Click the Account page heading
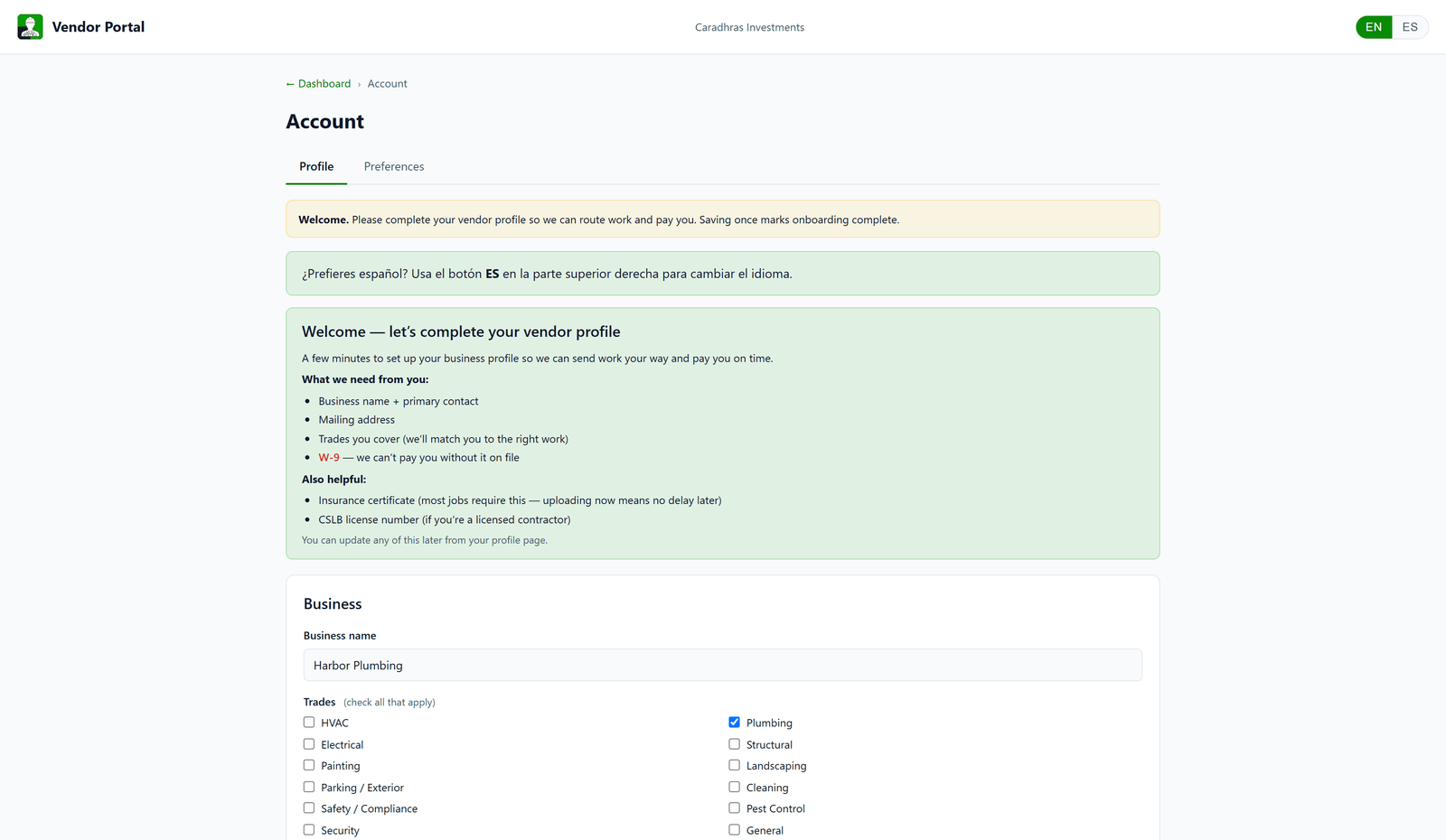The width and height of the screenshot is (1446, 840). 325,122
